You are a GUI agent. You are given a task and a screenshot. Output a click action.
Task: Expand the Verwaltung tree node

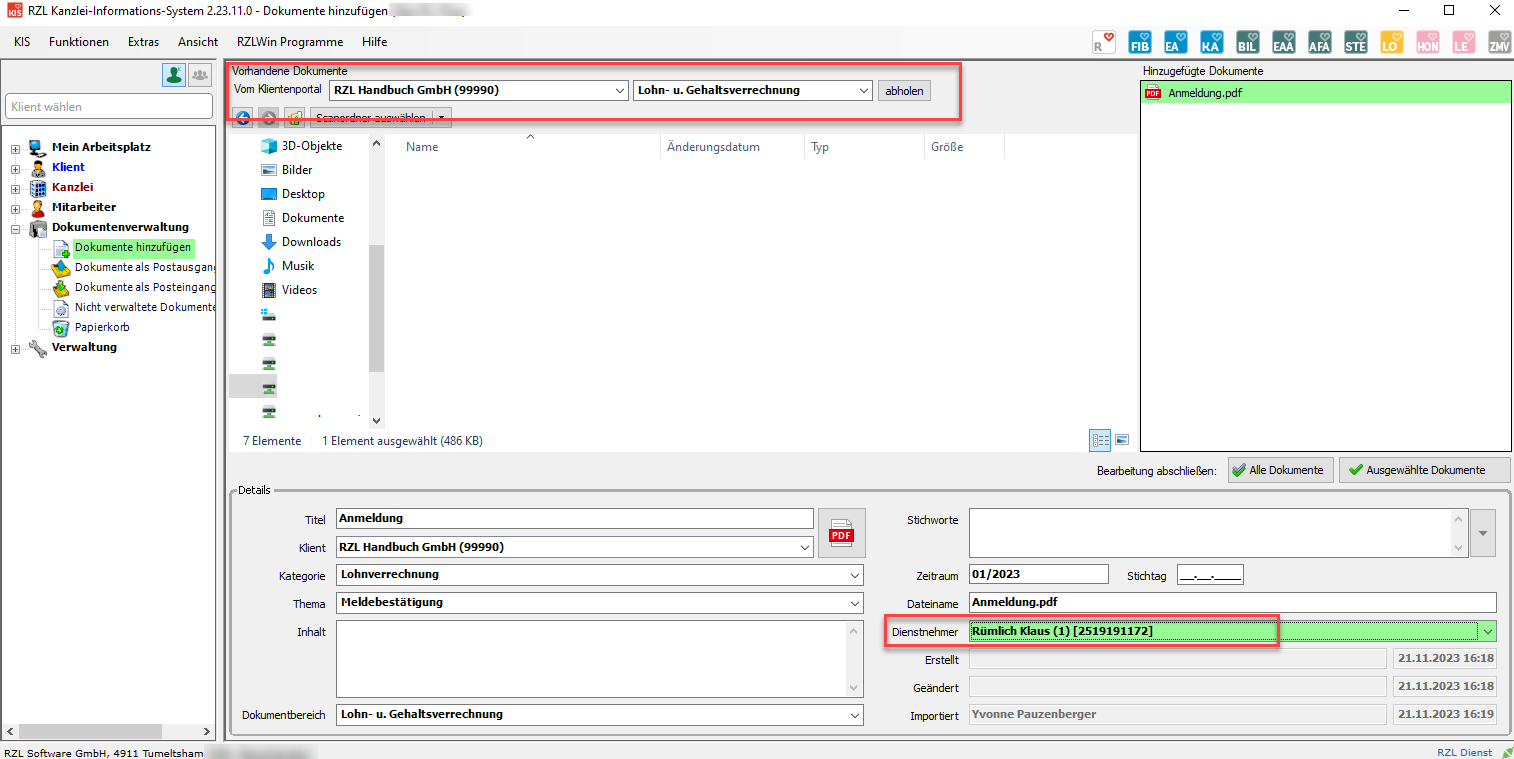point(15,348)
